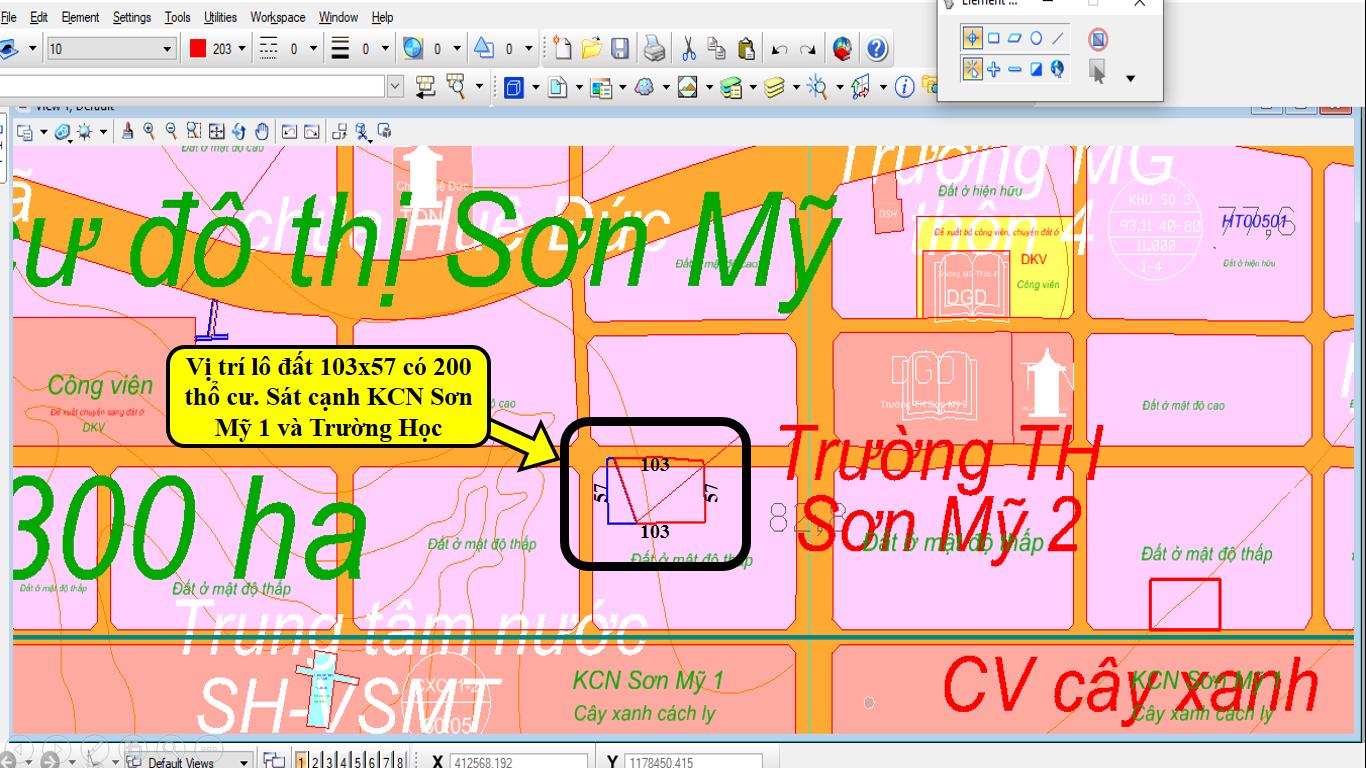The image size is (1366, 768).
Task: Toggle view 3 button in status bar
Action: point(330,762)
